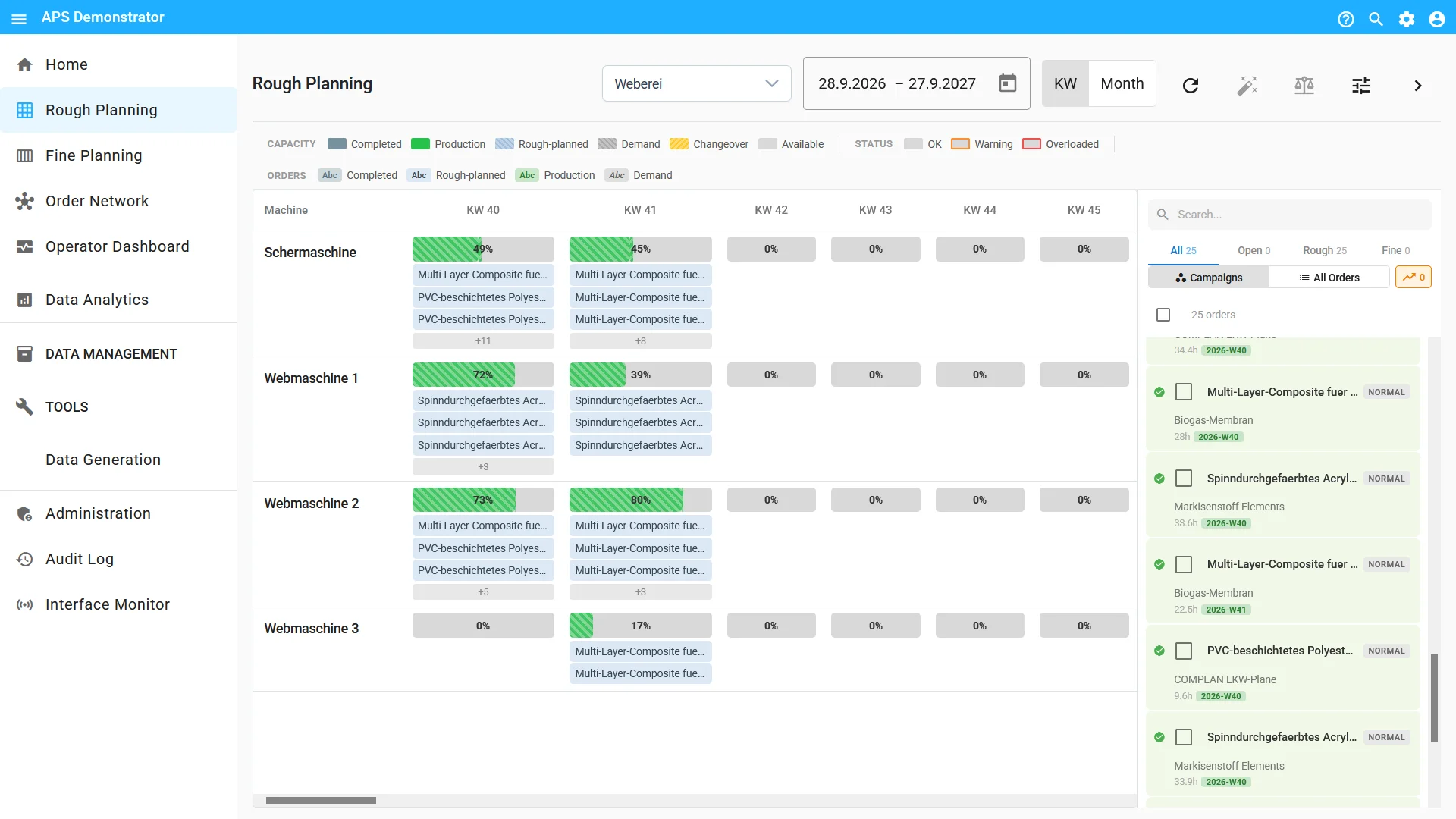Image resolution: width=1456 pixels, height=819 pixels.
Task: Open the calendar date picker icon
Action: coord(1007,83)
